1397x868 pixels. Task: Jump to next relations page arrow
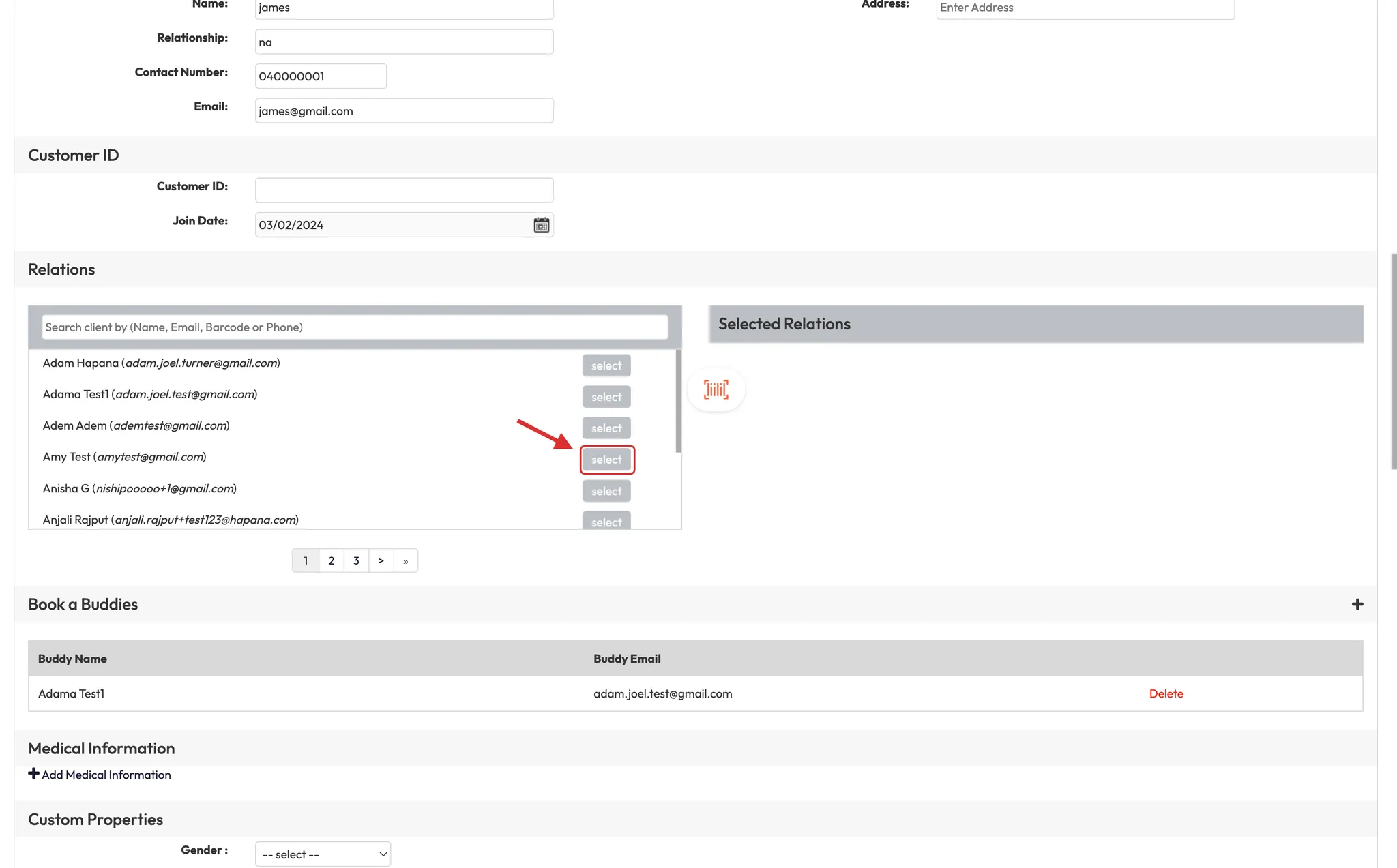381,560
